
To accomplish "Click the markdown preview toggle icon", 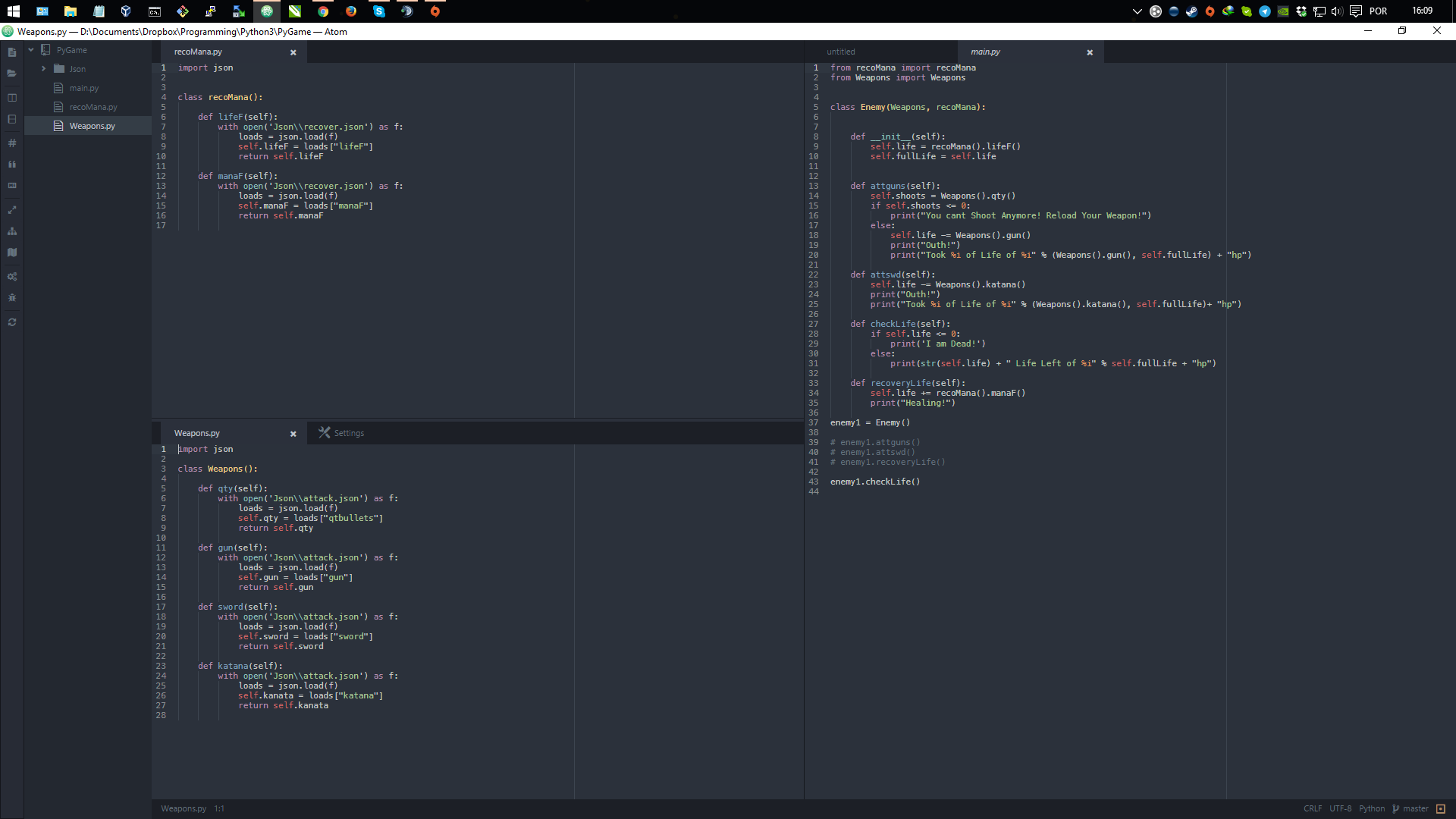I will coord(12,186).
